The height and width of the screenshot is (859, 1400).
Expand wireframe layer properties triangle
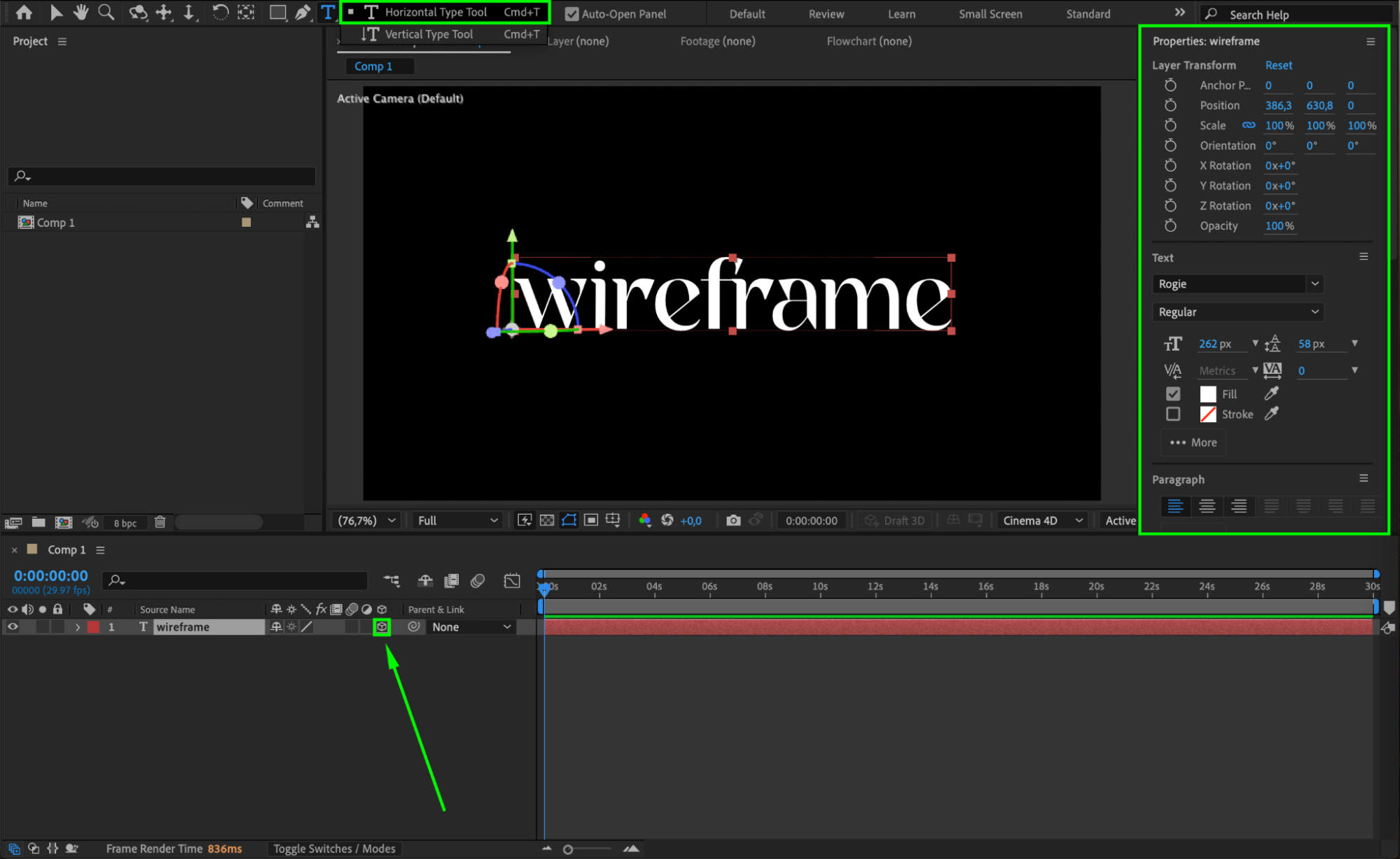tap(78, 627)
